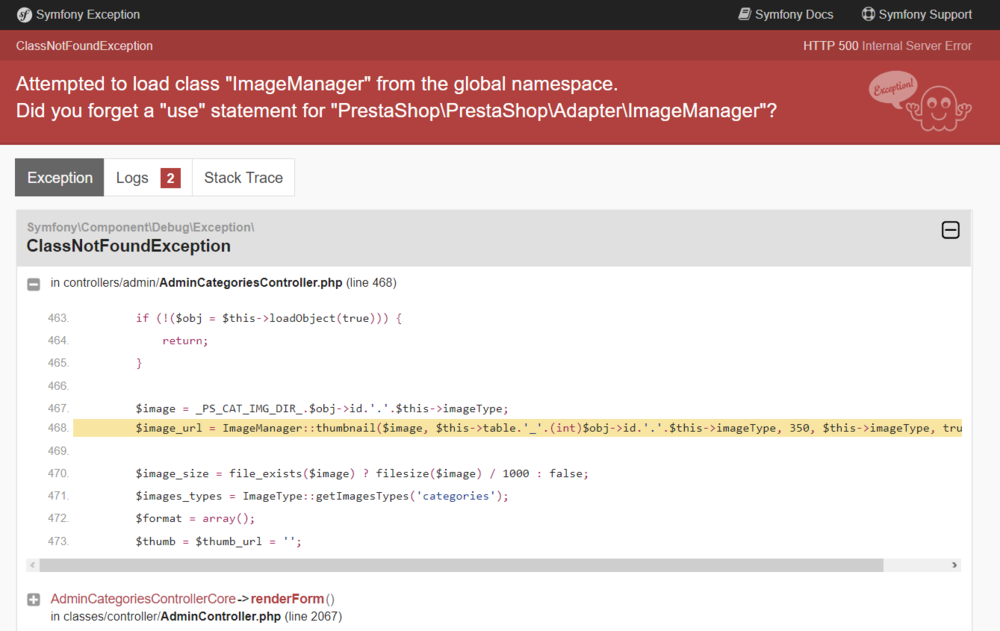This screenshot has height=631, width=1000.
Task: Click AdminController.php file name
Action: (x=221, y=616)
